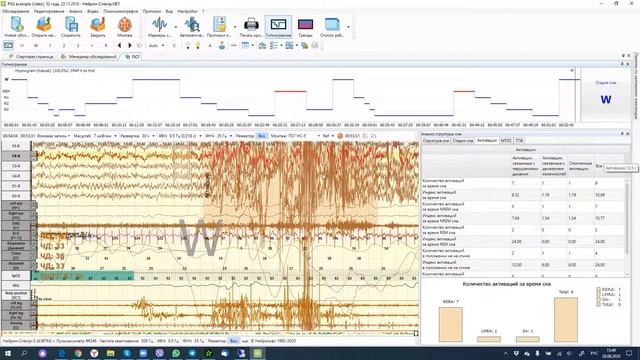Switch to Start page tab
Image resolution: width=640 pixels, height=360 pixels.
coord(31,56)
